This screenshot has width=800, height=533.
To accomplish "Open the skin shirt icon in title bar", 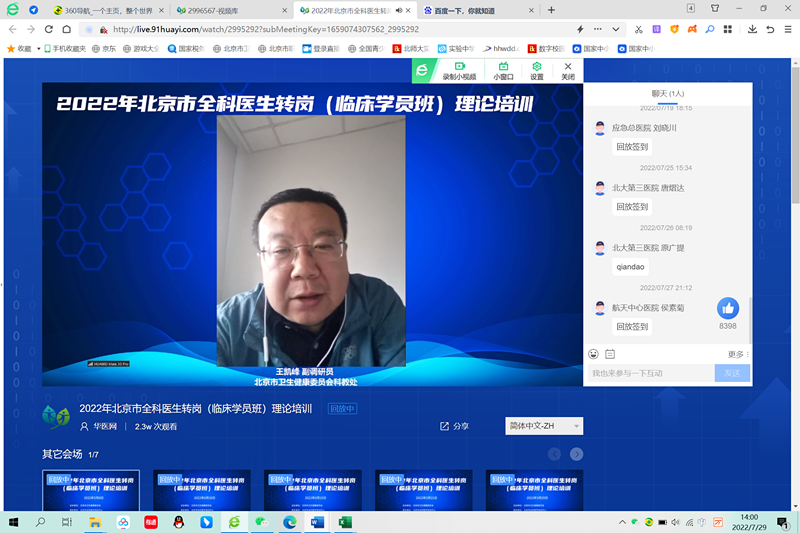I will coord(715,8).
